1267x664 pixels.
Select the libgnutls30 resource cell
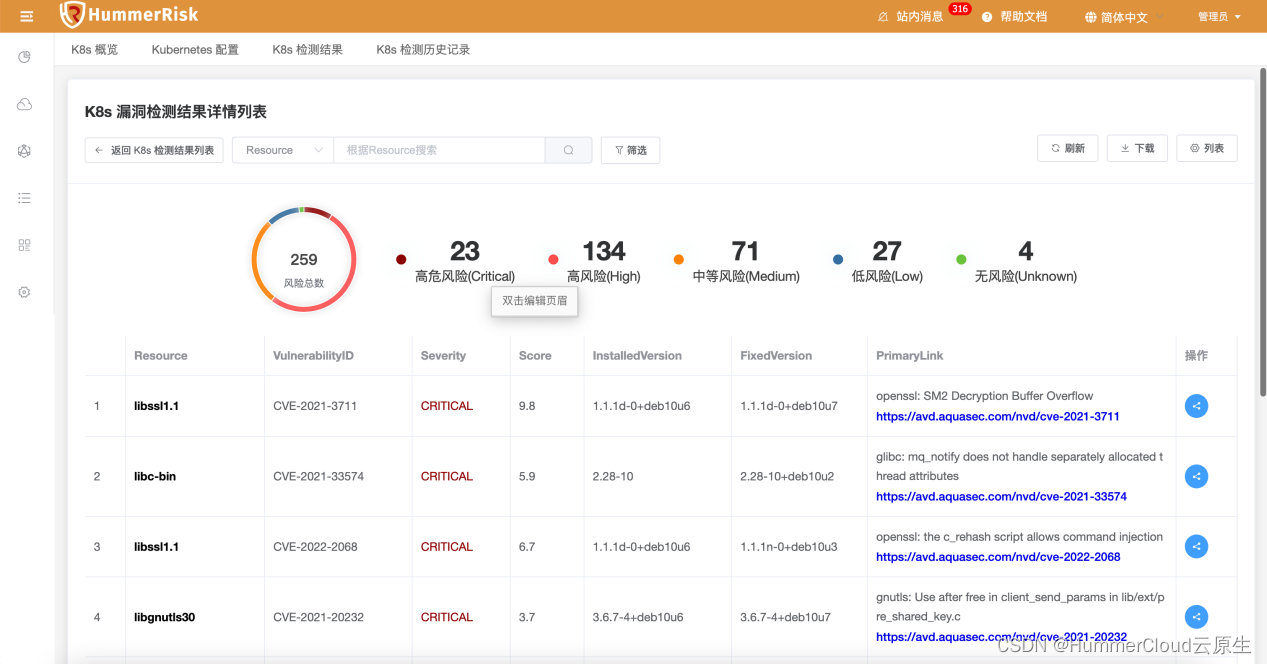click(164, 617)
